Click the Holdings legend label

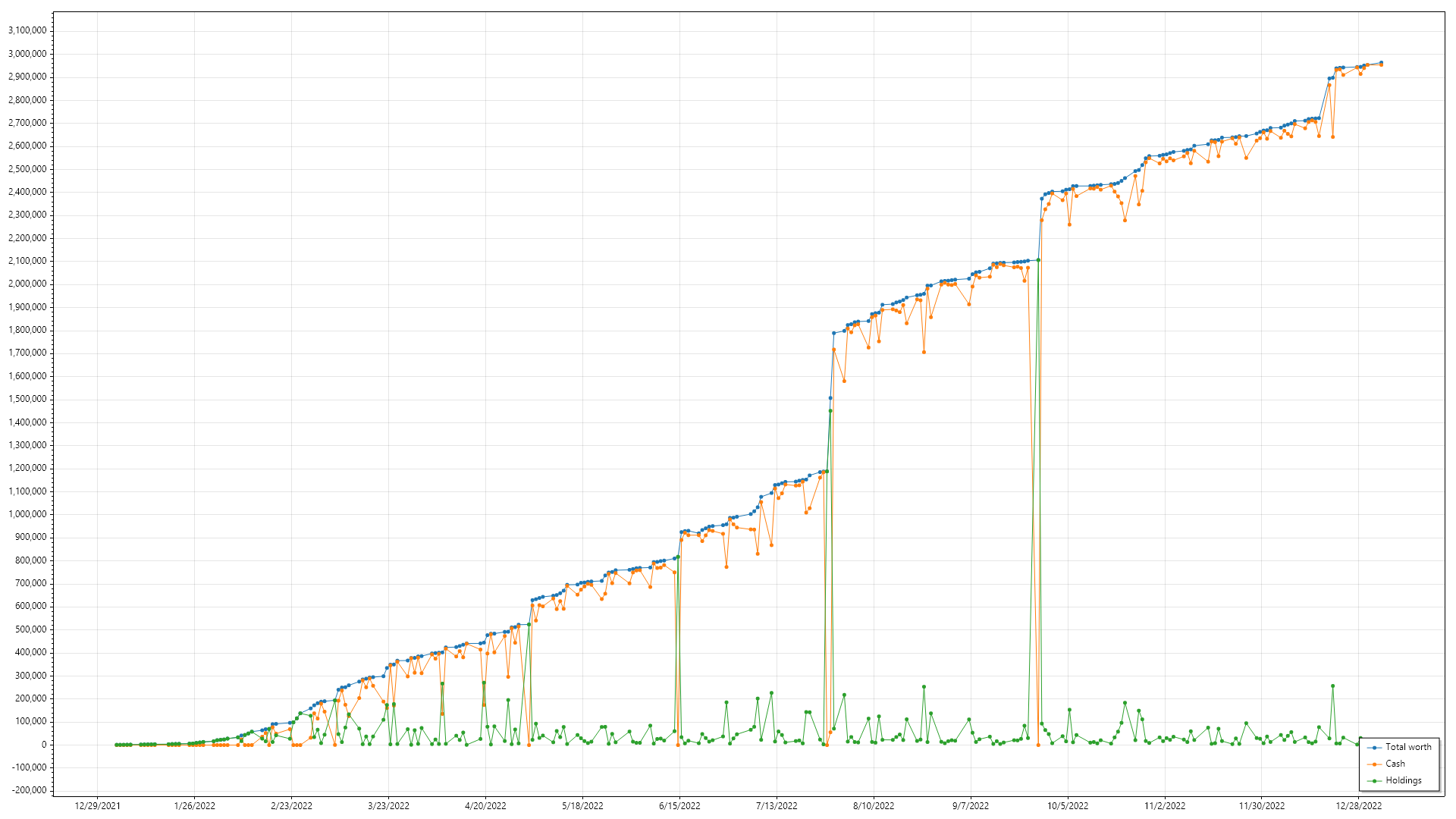click(1404, 780)
